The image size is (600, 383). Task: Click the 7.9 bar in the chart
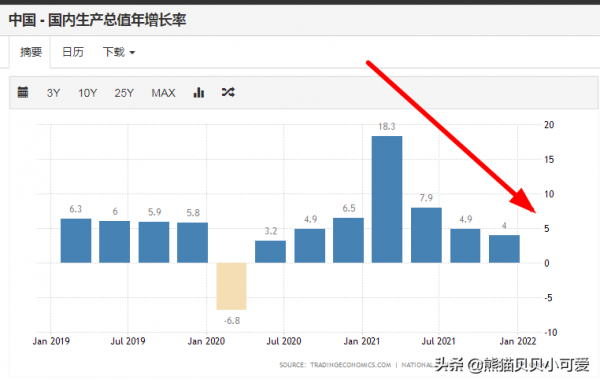click(426, 235)
